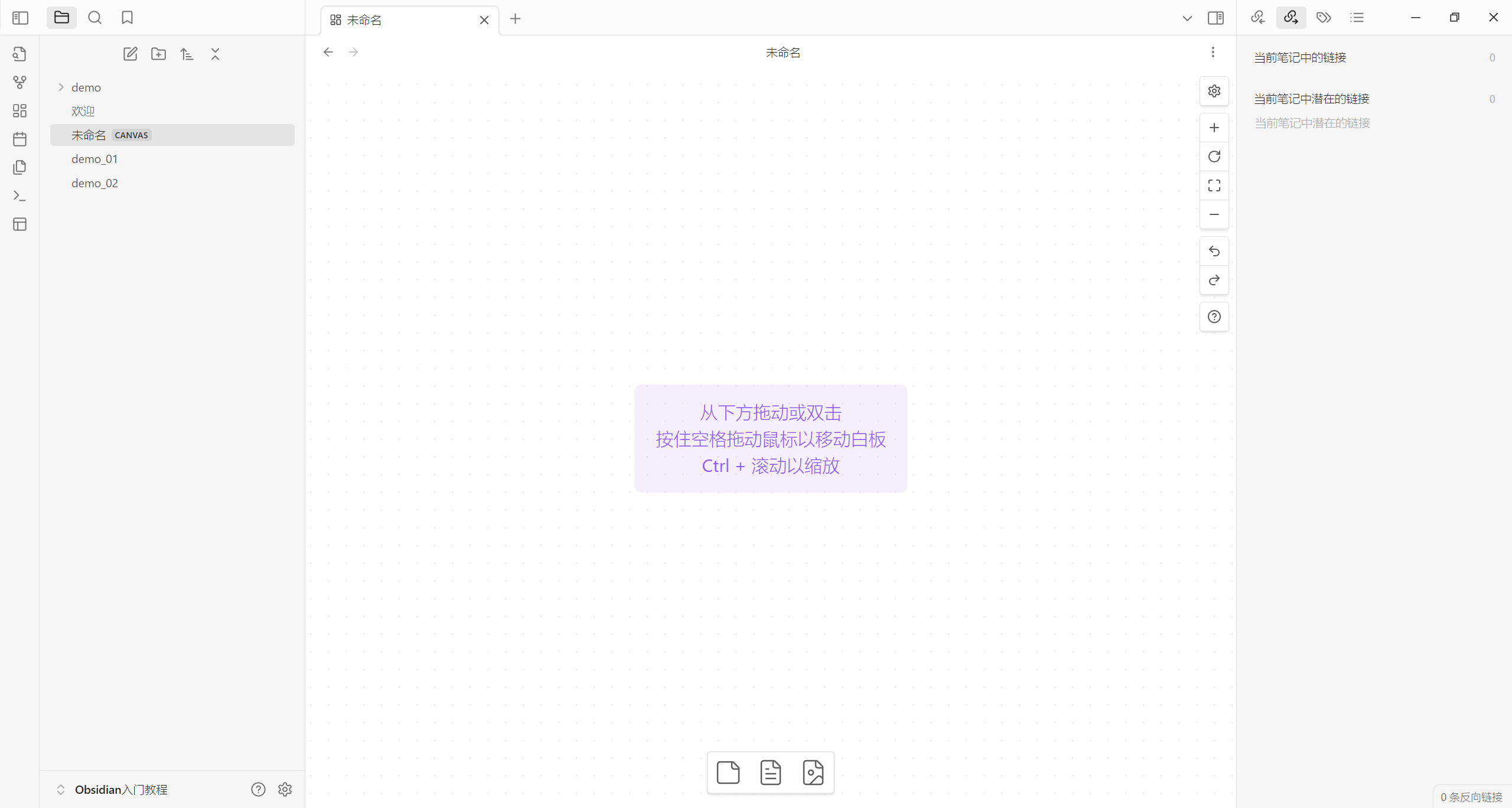Open the graph view from the ribbon

19,82
